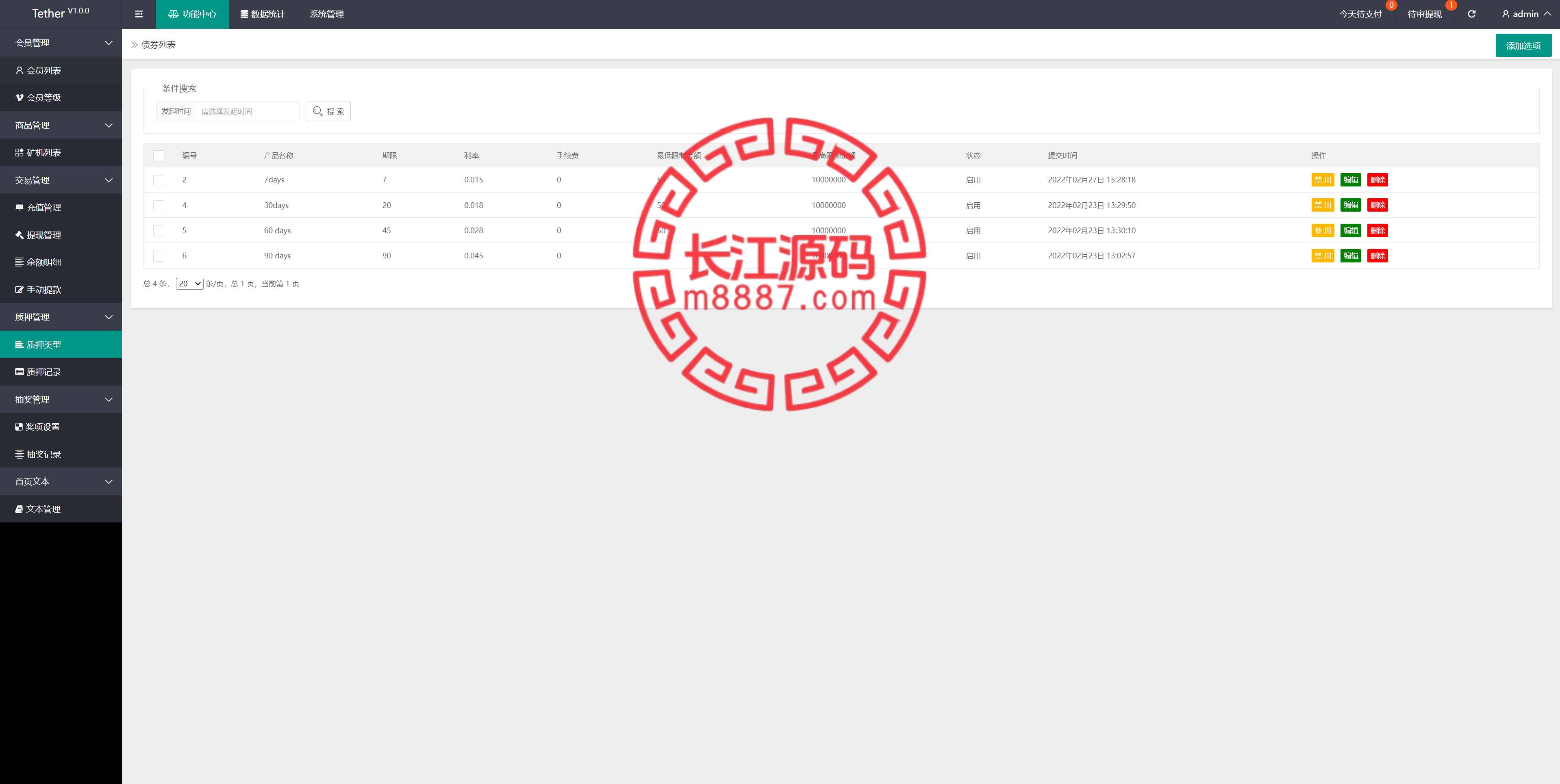Click the magnifier icon in search button
Viewport: 1560px width, 784px height.
coord(317,111)
